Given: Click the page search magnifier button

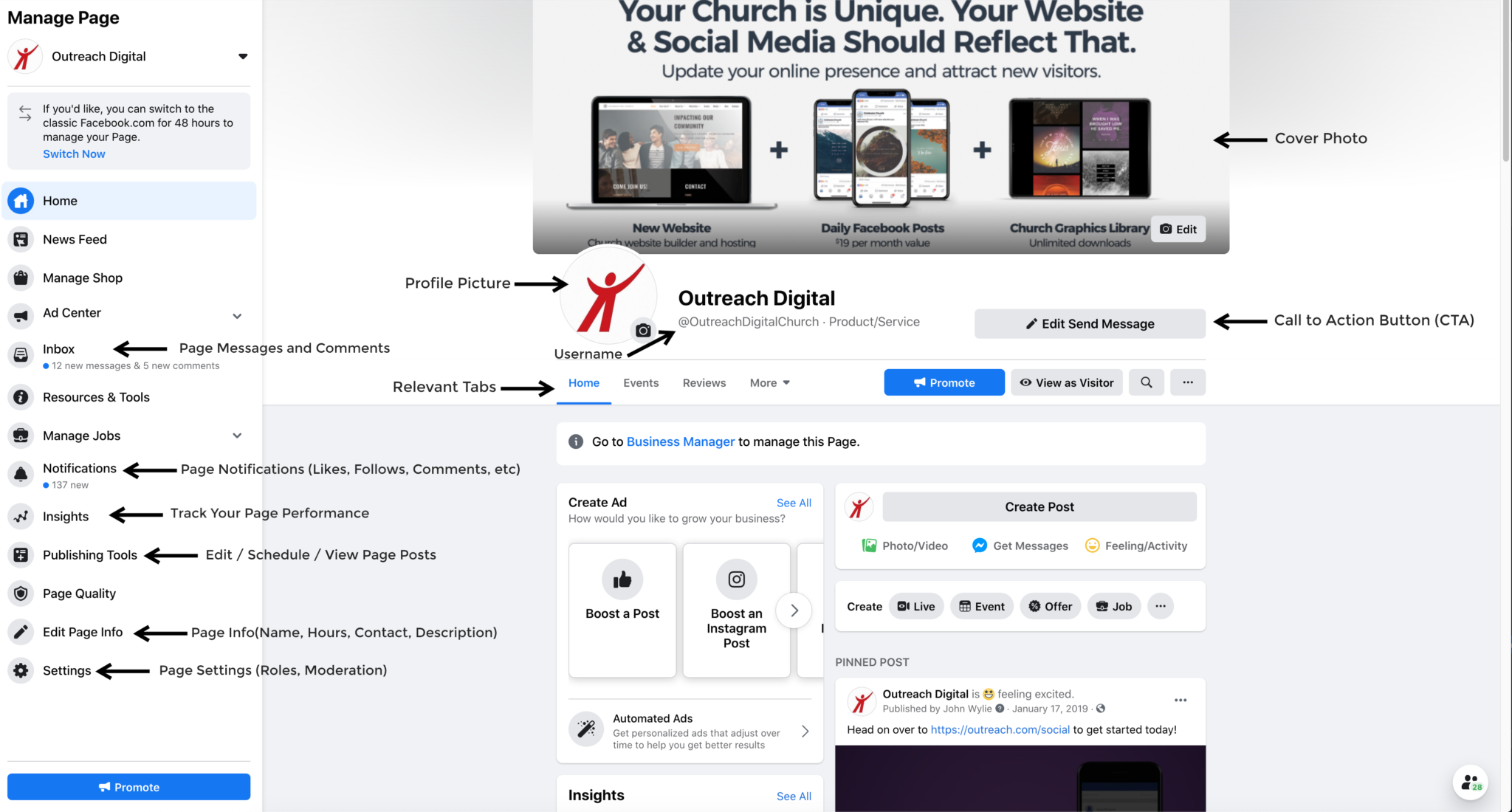Looking at the screenshot, I should [x=1146, y=382].
